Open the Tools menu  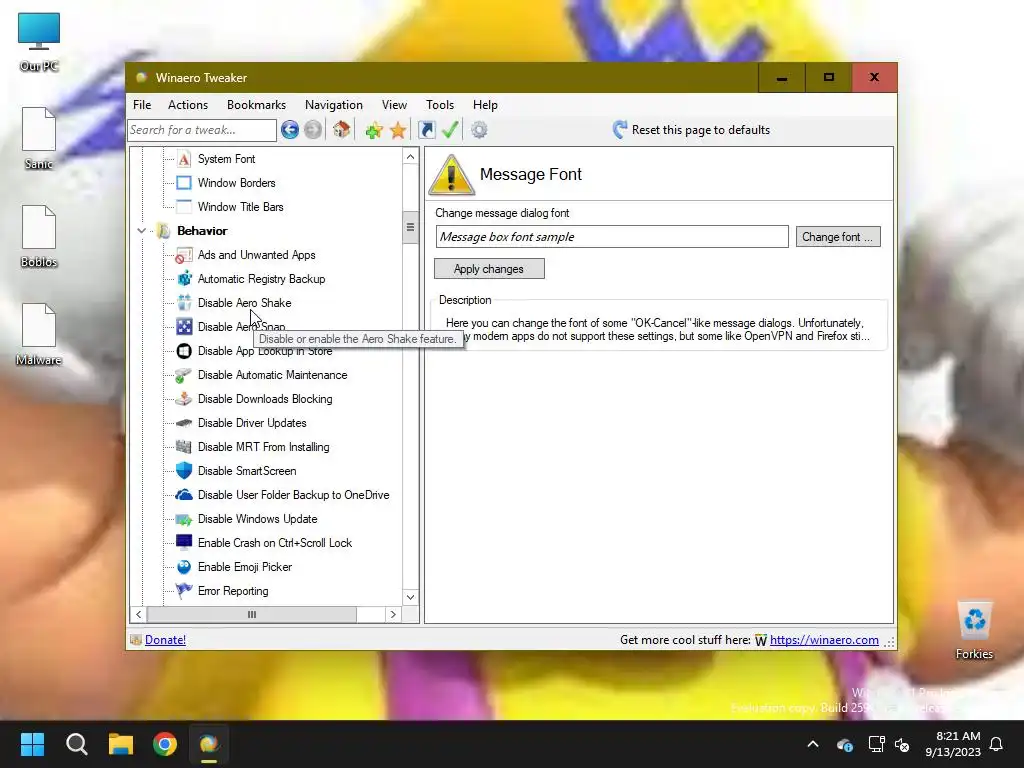pos(440,104)
